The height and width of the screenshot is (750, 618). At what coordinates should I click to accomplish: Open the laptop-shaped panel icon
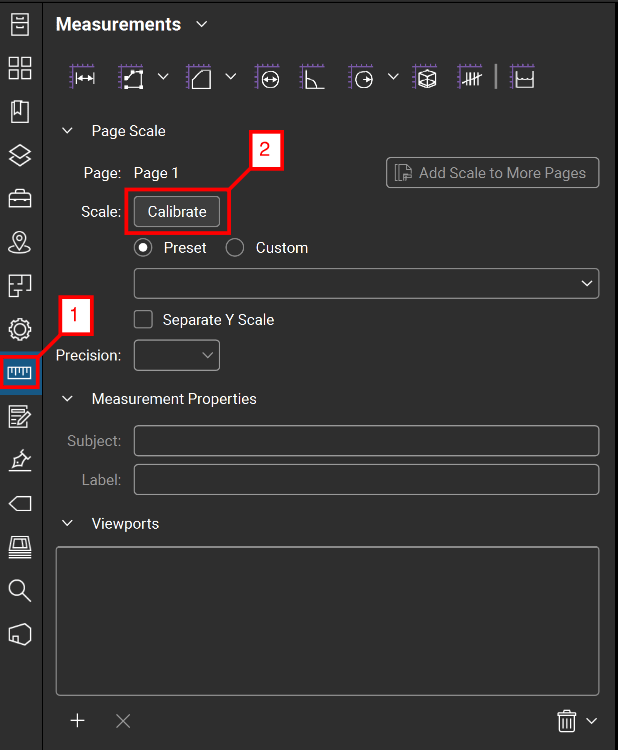point(20,547)
